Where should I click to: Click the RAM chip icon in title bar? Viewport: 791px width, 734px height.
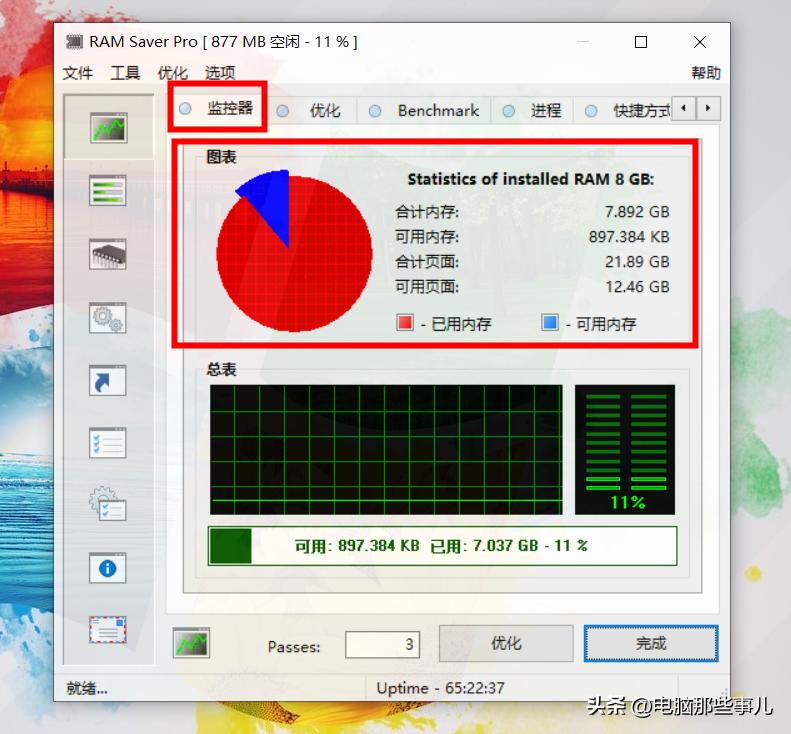pyautogui.click(x=74, y=41)
